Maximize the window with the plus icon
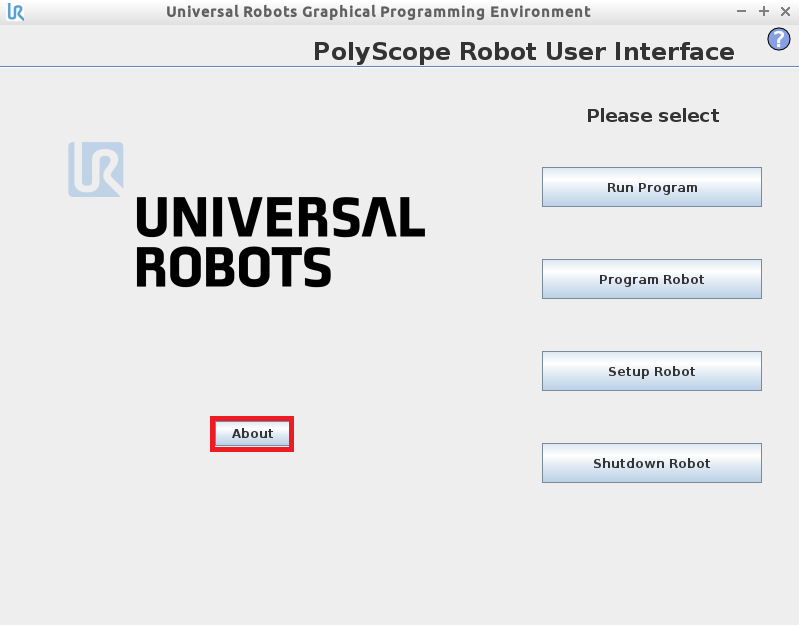Screen dimensions: 799x625 (x=763, y=11)
